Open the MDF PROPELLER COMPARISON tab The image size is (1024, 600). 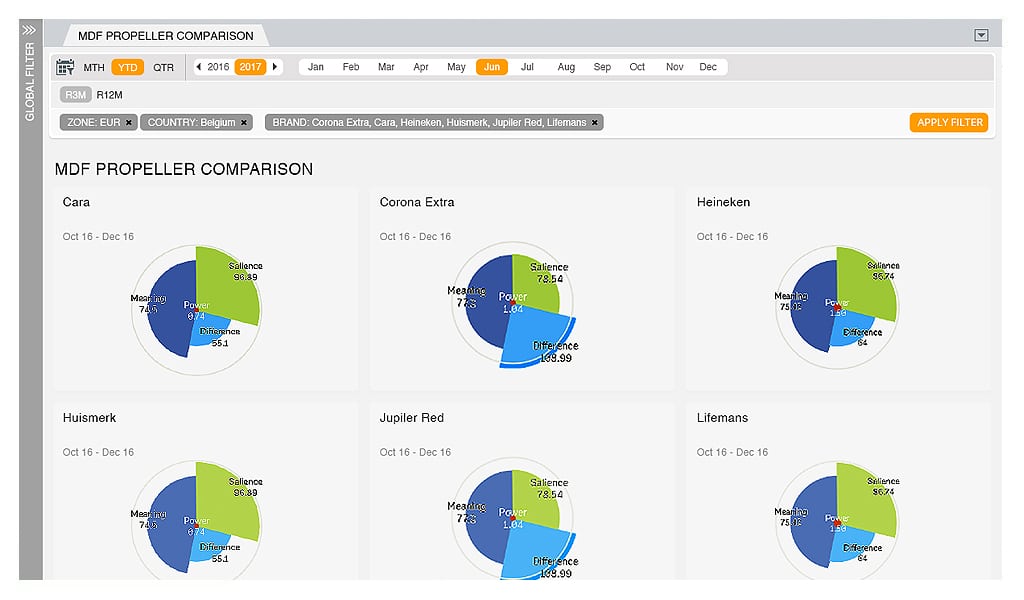click(x=165, y=36)
